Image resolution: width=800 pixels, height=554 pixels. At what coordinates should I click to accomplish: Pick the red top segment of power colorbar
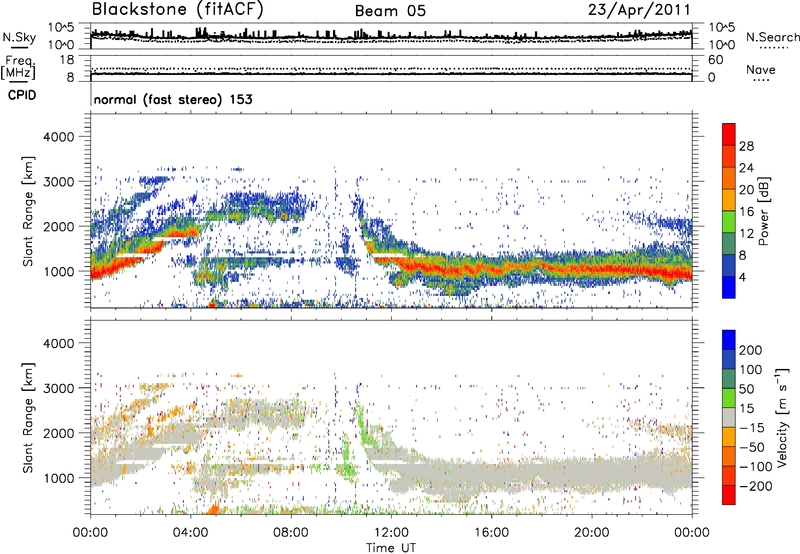coord(729,134)
